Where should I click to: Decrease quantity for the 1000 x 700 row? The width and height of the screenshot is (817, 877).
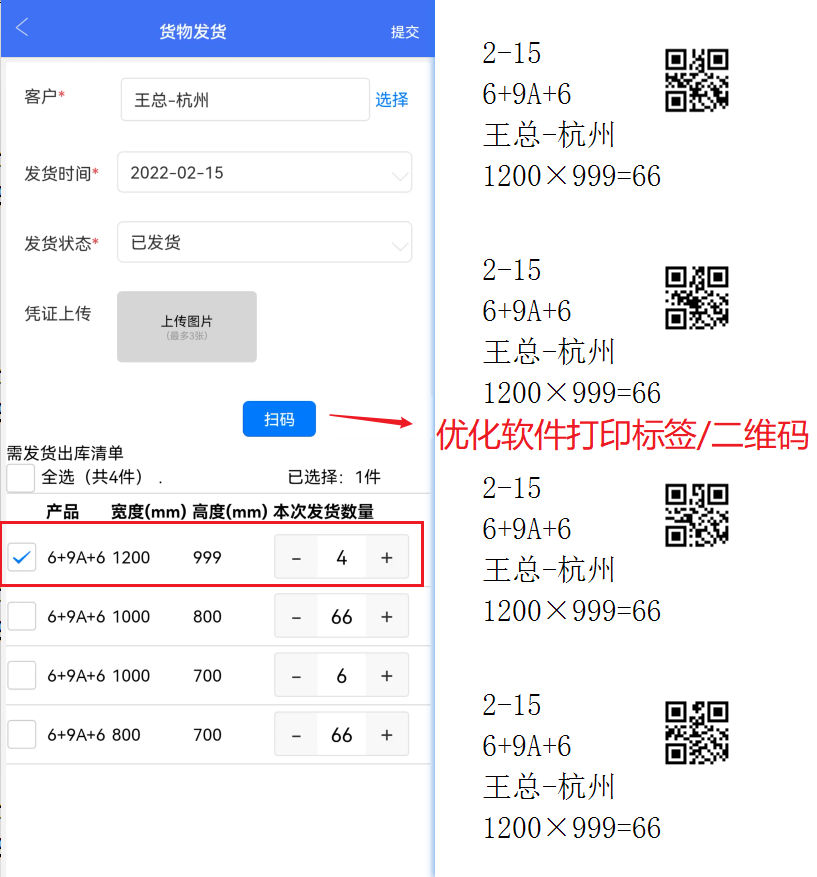point(296,675)
